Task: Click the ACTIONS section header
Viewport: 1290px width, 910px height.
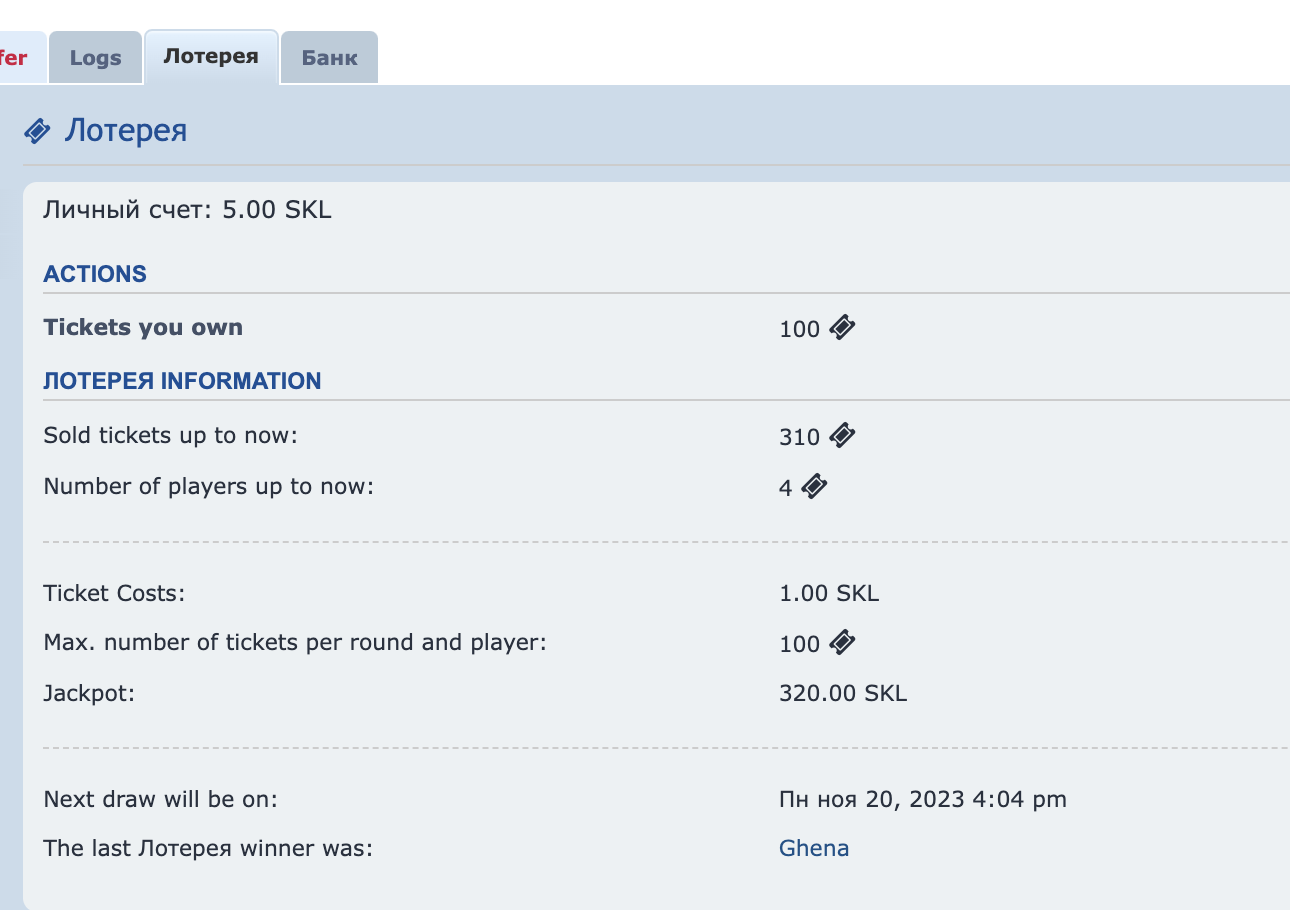Action: (x=95, y=274)
